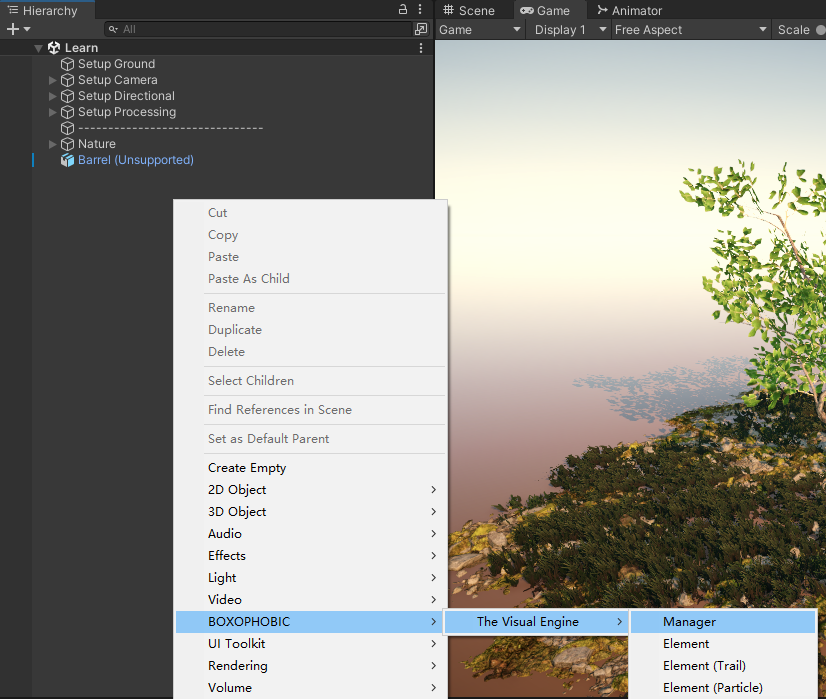The image size is (826, 699).
Task: Click the Unity scene icon beside Learn
Action: [x=54, y=48]
